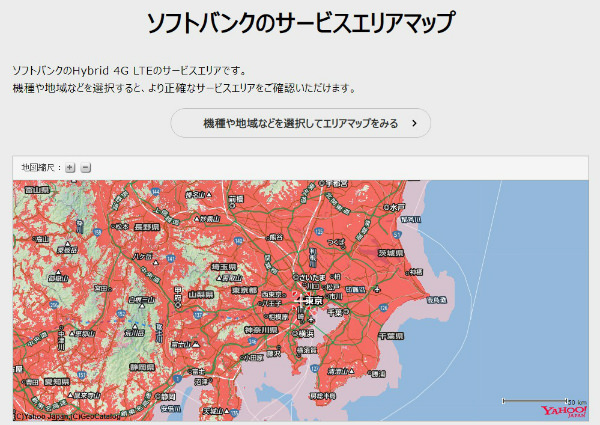Click the 横浜 city label on map
Image resolution: width=600 pixels, height=425 pixels.
(306, 334)
